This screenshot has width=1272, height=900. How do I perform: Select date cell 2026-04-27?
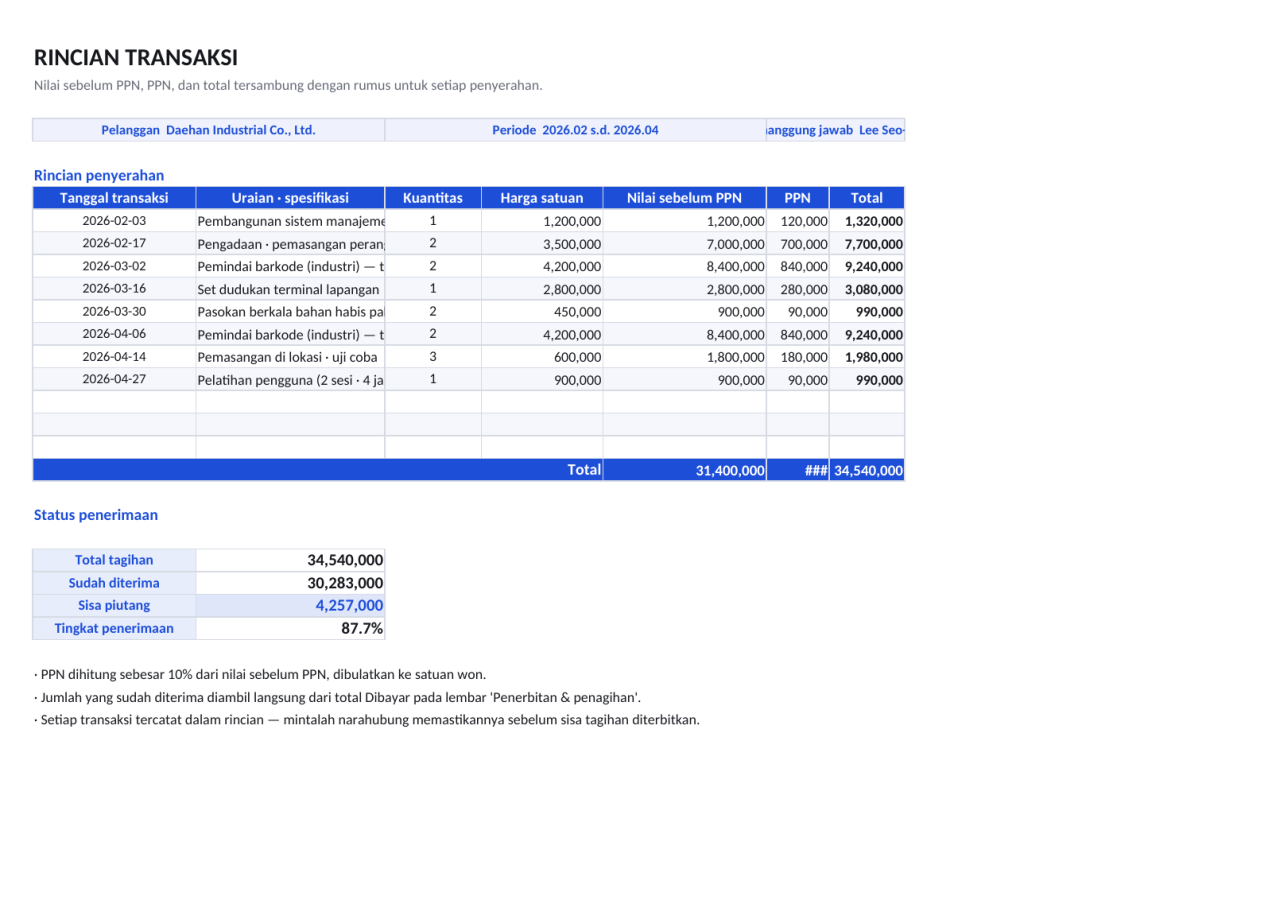click(x=114, y=379)
